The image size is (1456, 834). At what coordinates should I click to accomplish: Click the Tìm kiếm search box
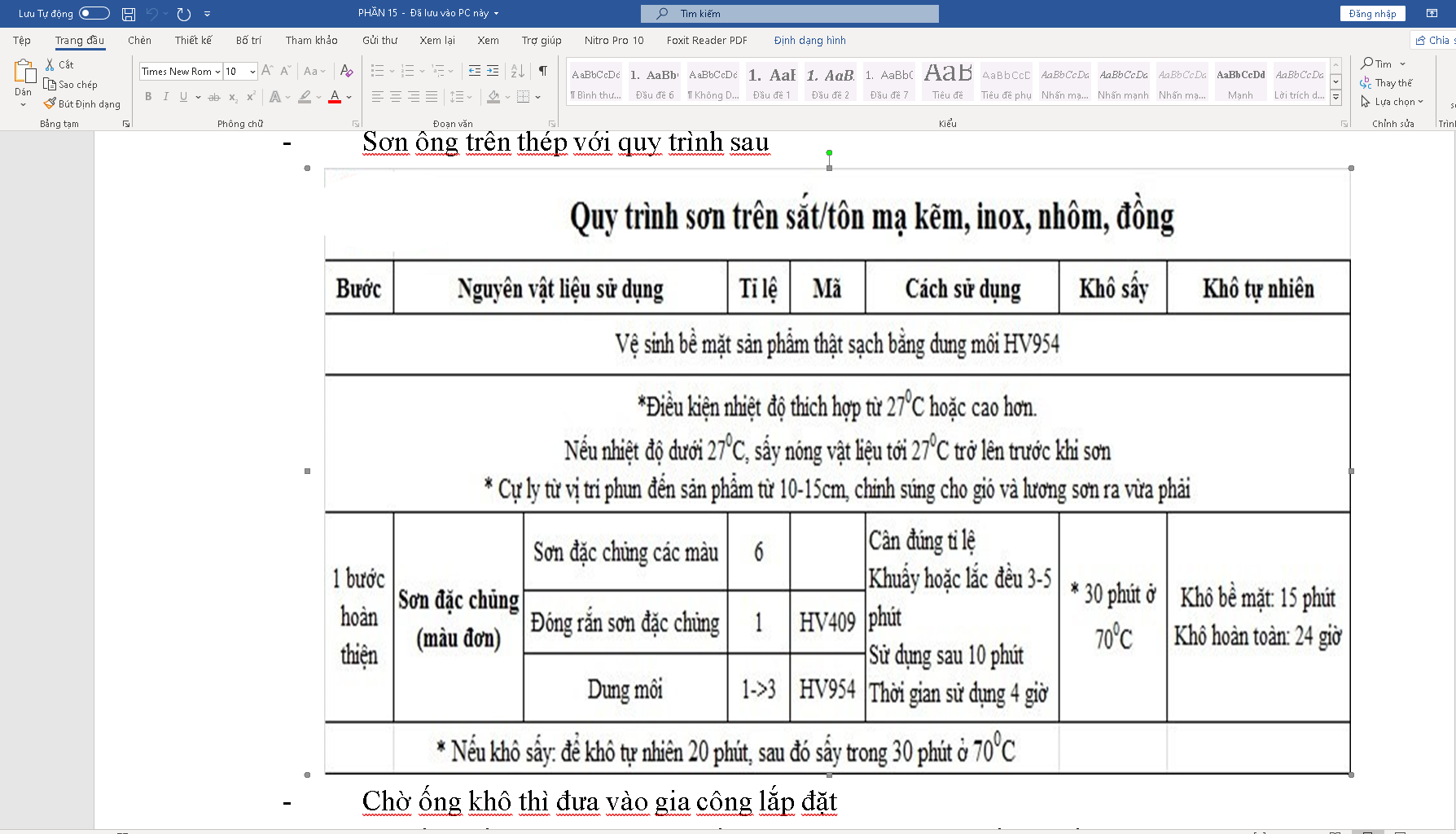pos(789,14)
